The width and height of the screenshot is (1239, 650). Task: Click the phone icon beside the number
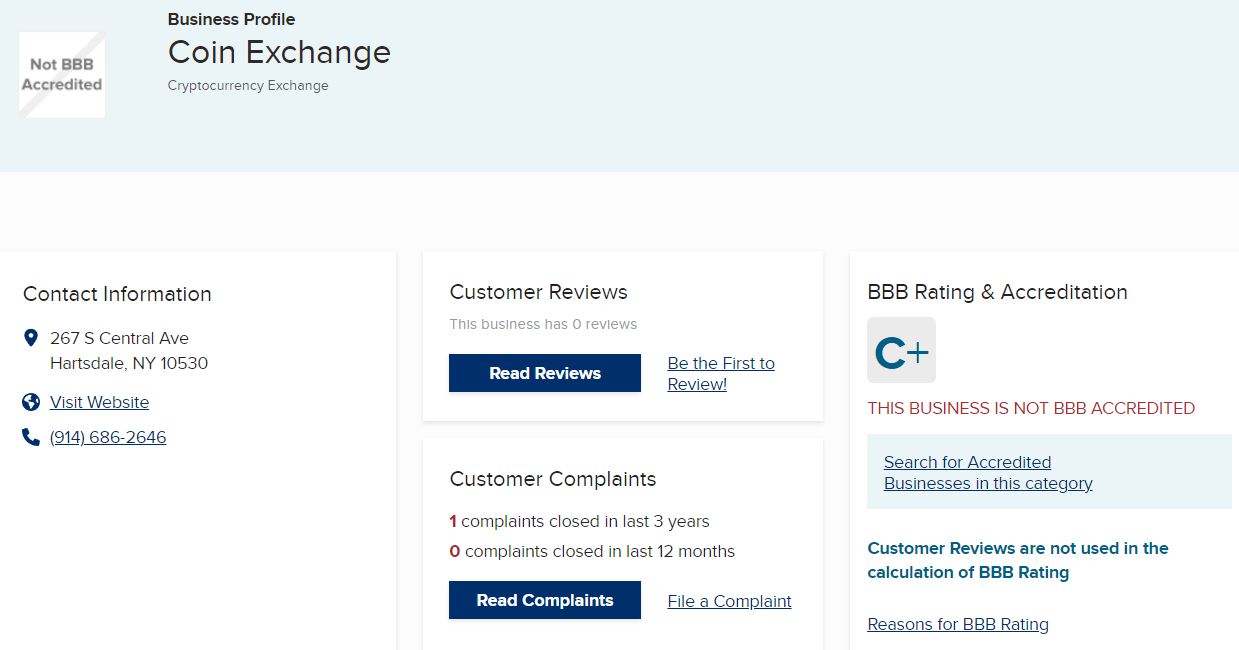coord(31,437)
